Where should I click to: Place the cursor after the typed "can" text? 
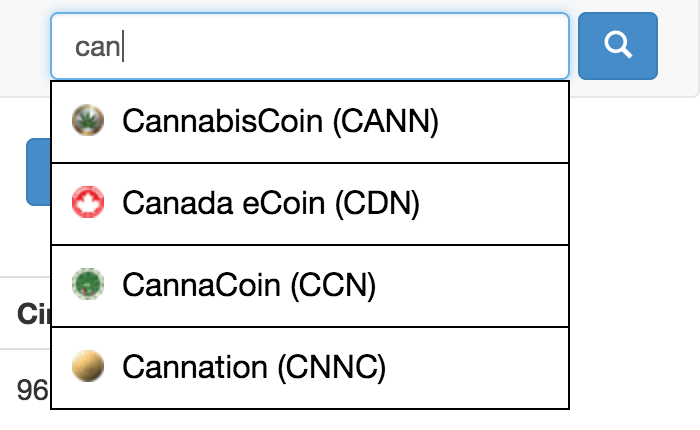(122, 46)
